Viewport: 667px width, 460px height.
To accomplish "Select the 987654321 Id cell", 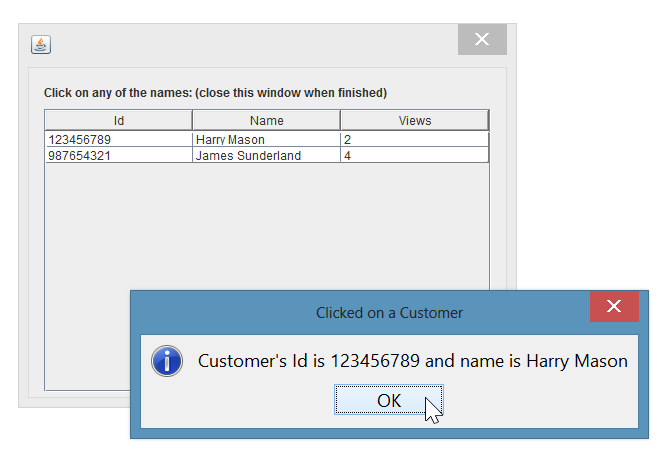I will point(119,156).
